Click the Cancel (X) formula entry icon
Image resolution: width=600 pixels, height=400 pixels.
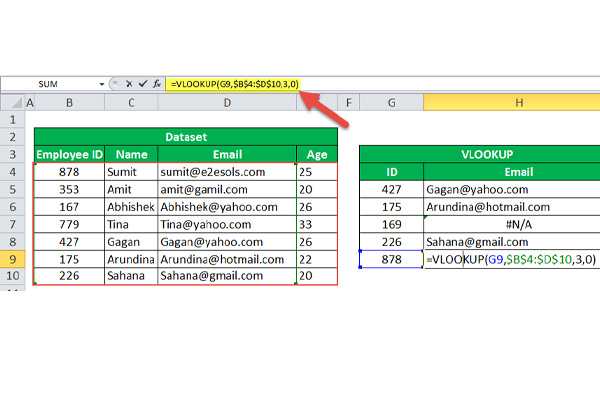pos(128,84)
